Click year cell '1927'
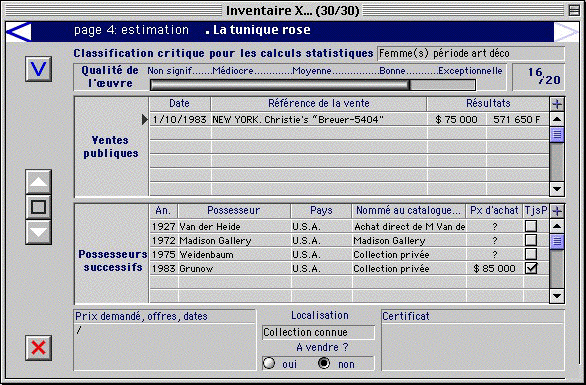The height and width of the screenshot is (385, 586). tap(164, 227)
